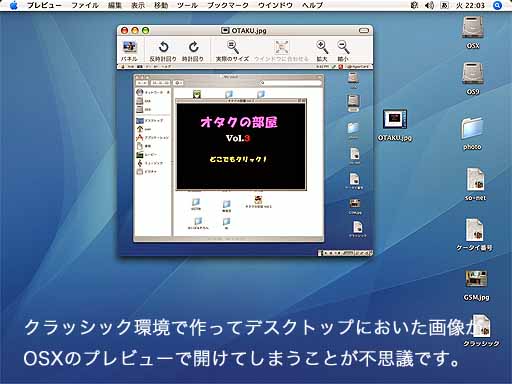The width and height of the screenshot is (512, 384).
Task: Minimize the OTAKU.jpg window with yellow button
Action: coord(135,31)
